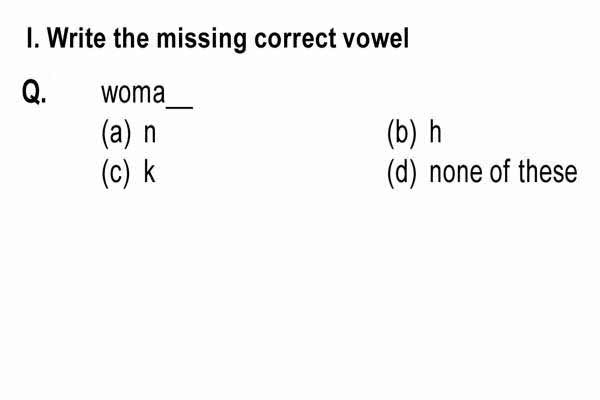Click the word these in option d
The image size is (600, 400).
tap(548, 171)
